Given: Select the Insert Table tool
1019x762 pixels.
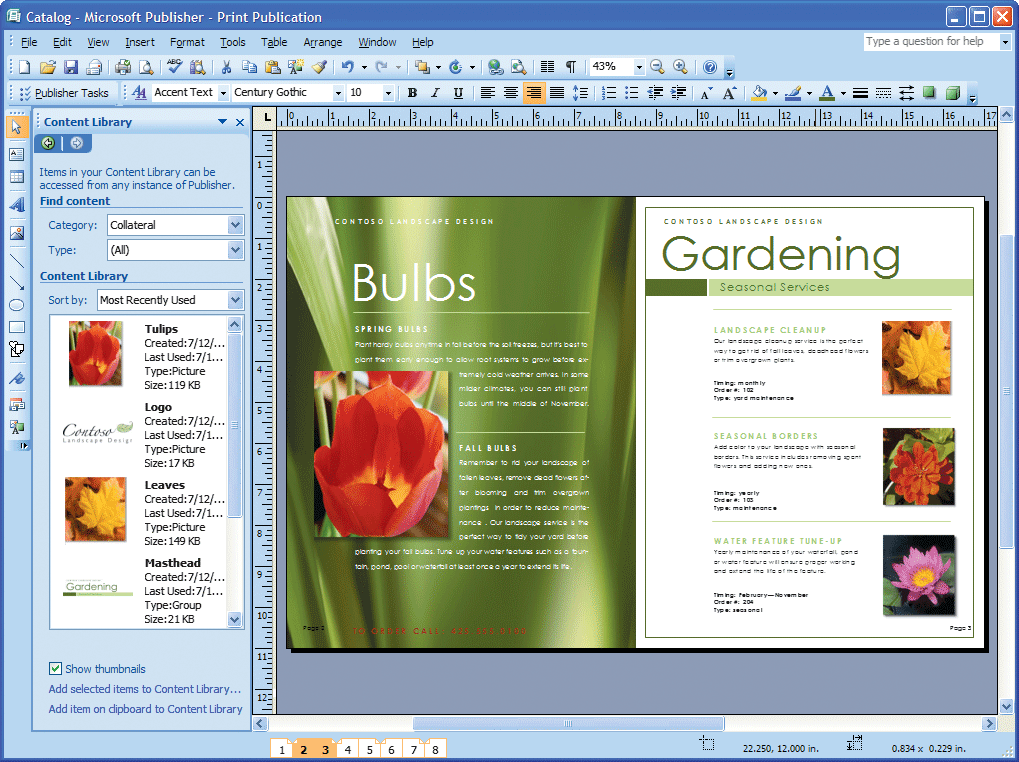Looking at the screenshot, I should [16, 178].
